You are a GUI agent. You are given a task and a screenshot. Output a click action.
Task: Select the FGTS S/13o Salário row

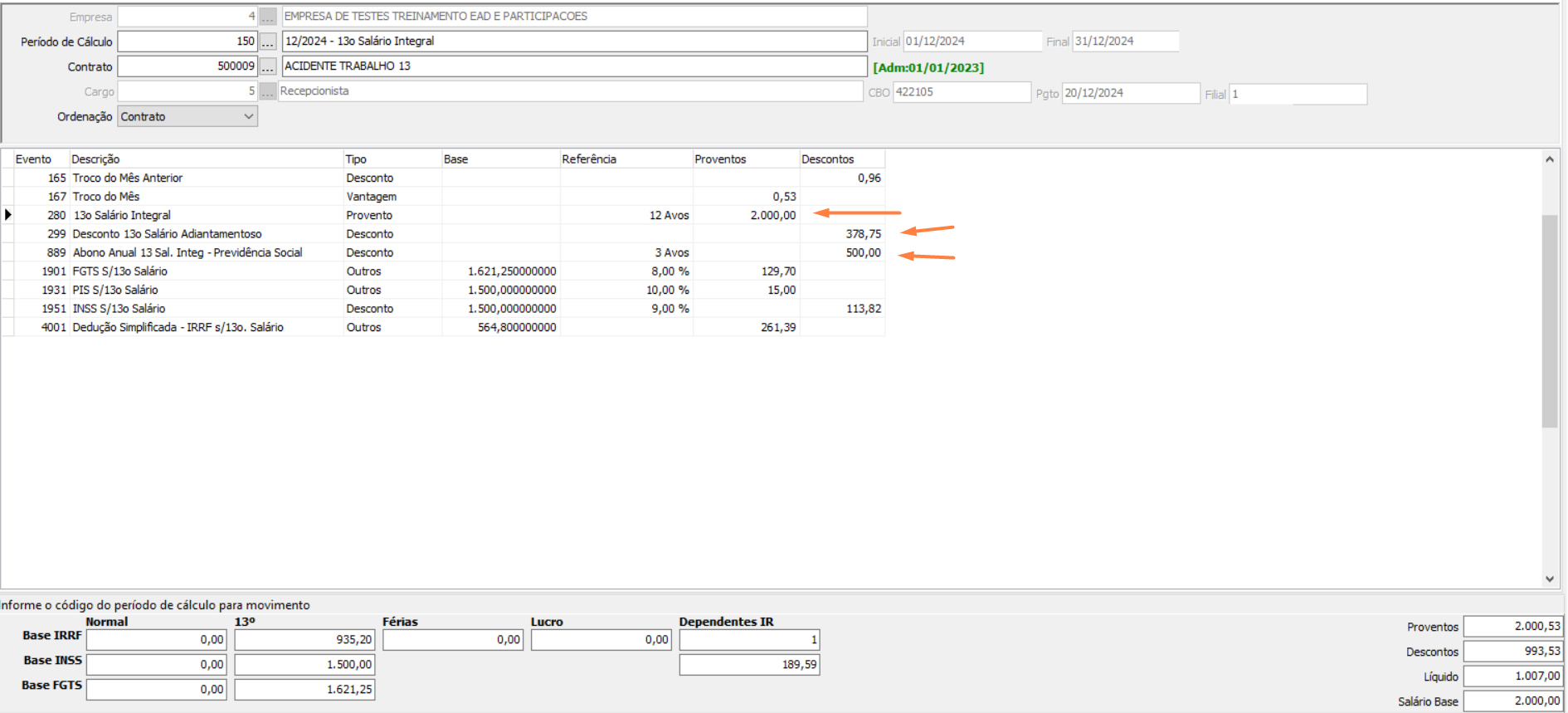tap(120, 271)
